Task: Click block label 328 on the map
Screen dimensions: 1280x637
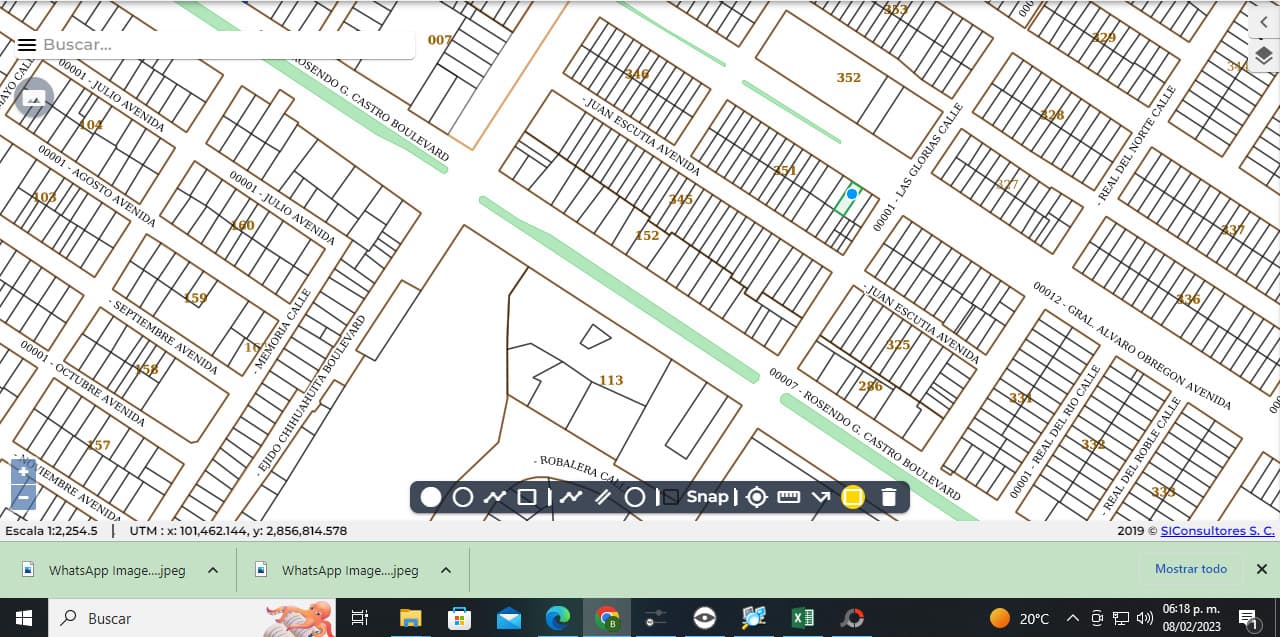Action: coord(1052,115)
